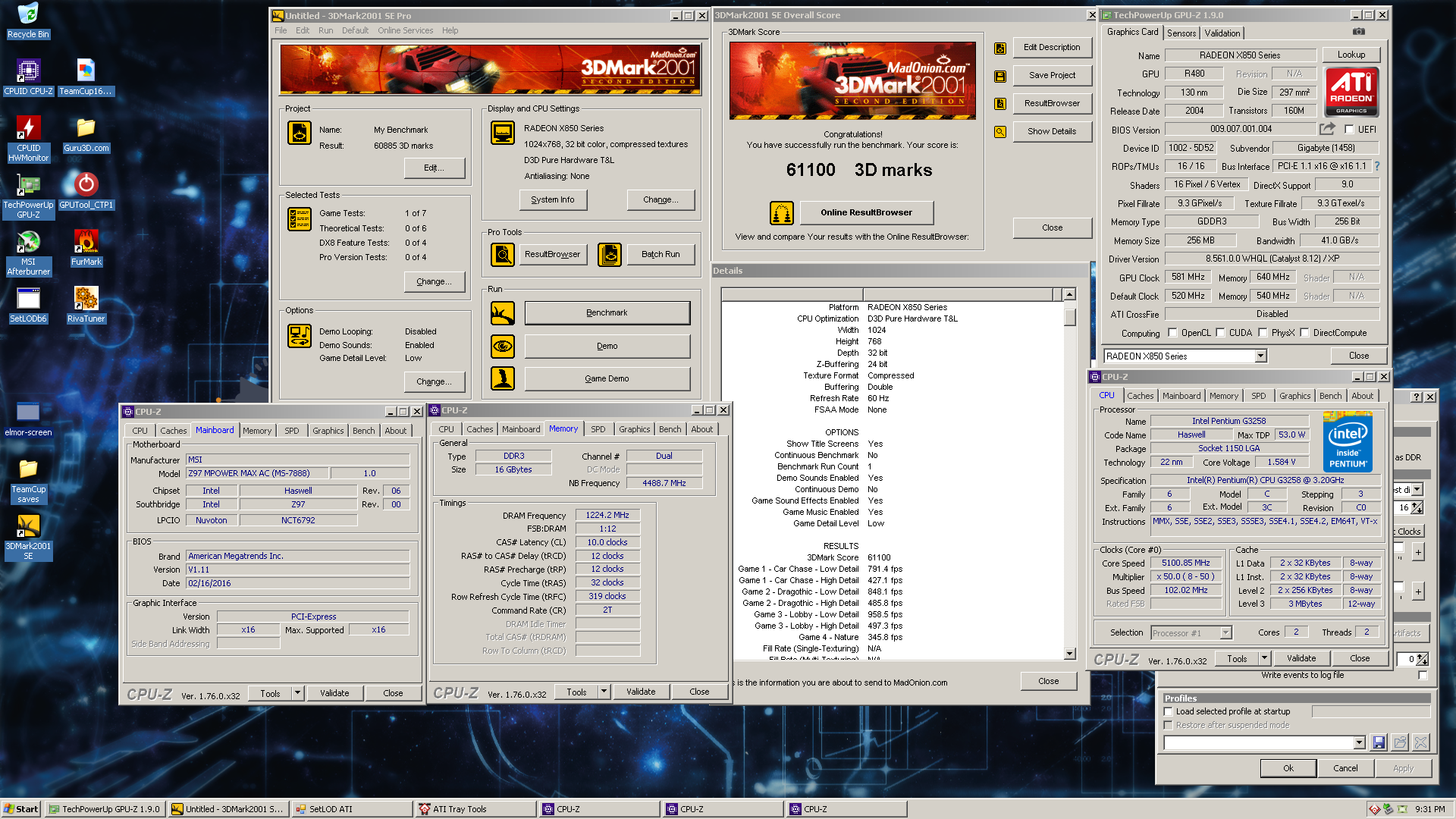This screenshot has height=819, width=1456.
Task: Enable Load selected profile at startup
Action: (x=1169, y=711)
